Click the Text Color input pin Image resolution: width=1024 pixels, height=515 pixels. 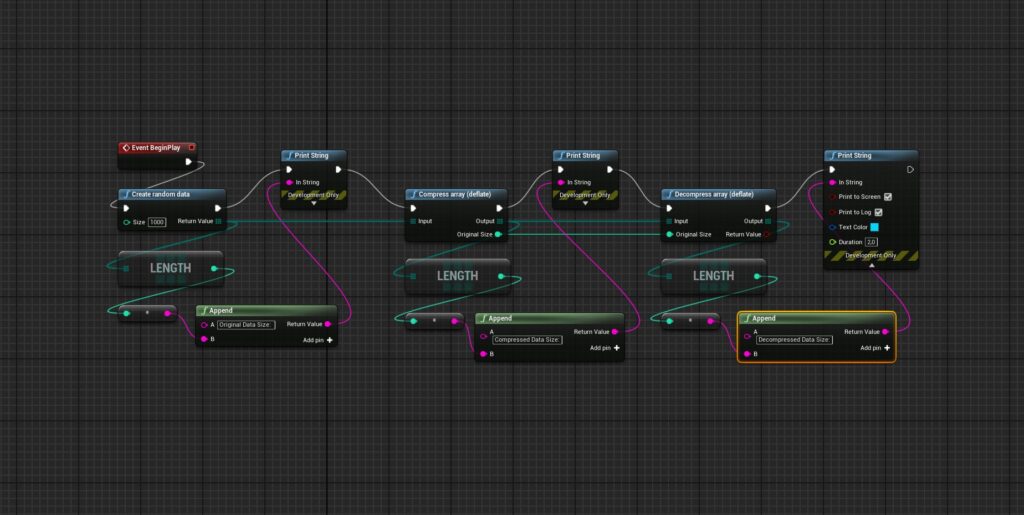point(831,227)
